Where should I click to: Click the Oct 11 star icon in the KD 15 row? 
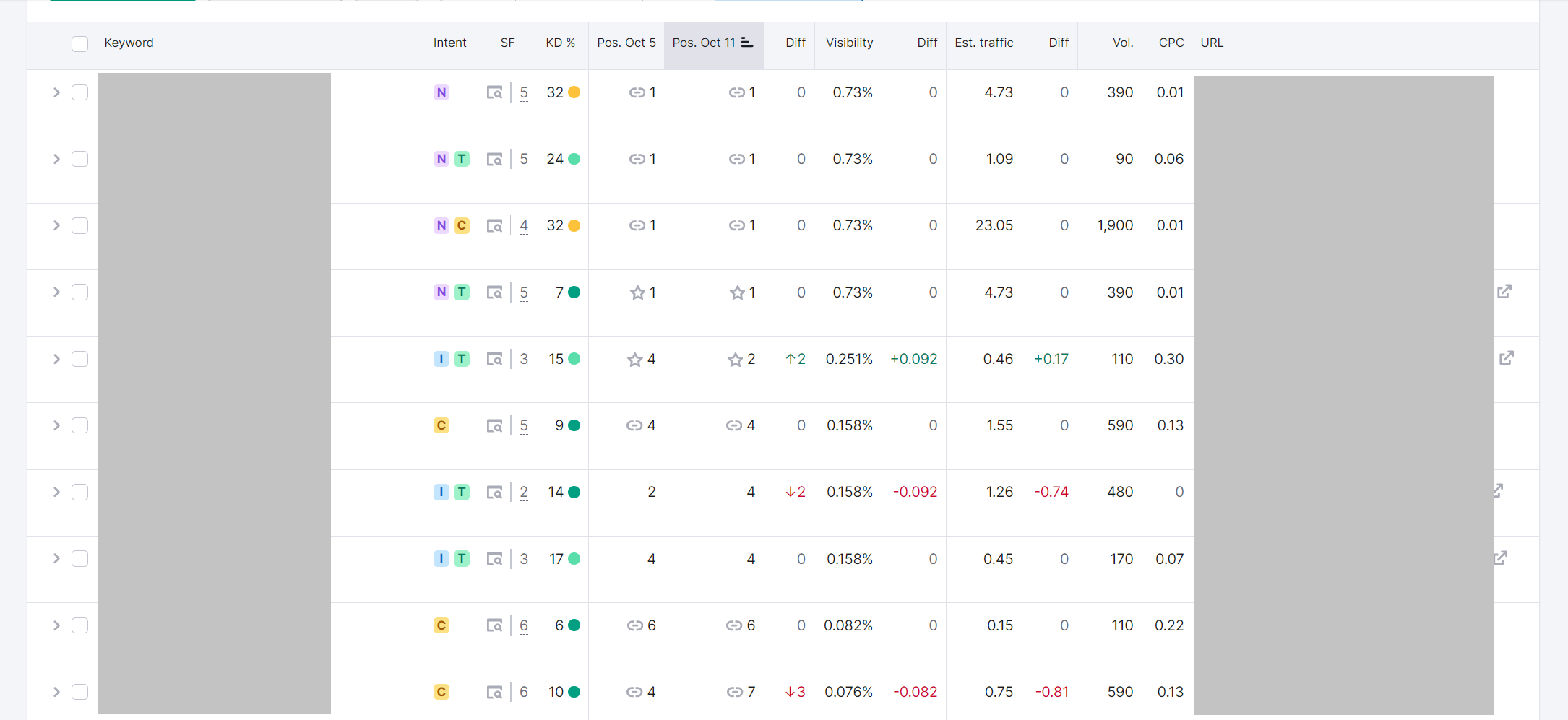tap(735, 360)
